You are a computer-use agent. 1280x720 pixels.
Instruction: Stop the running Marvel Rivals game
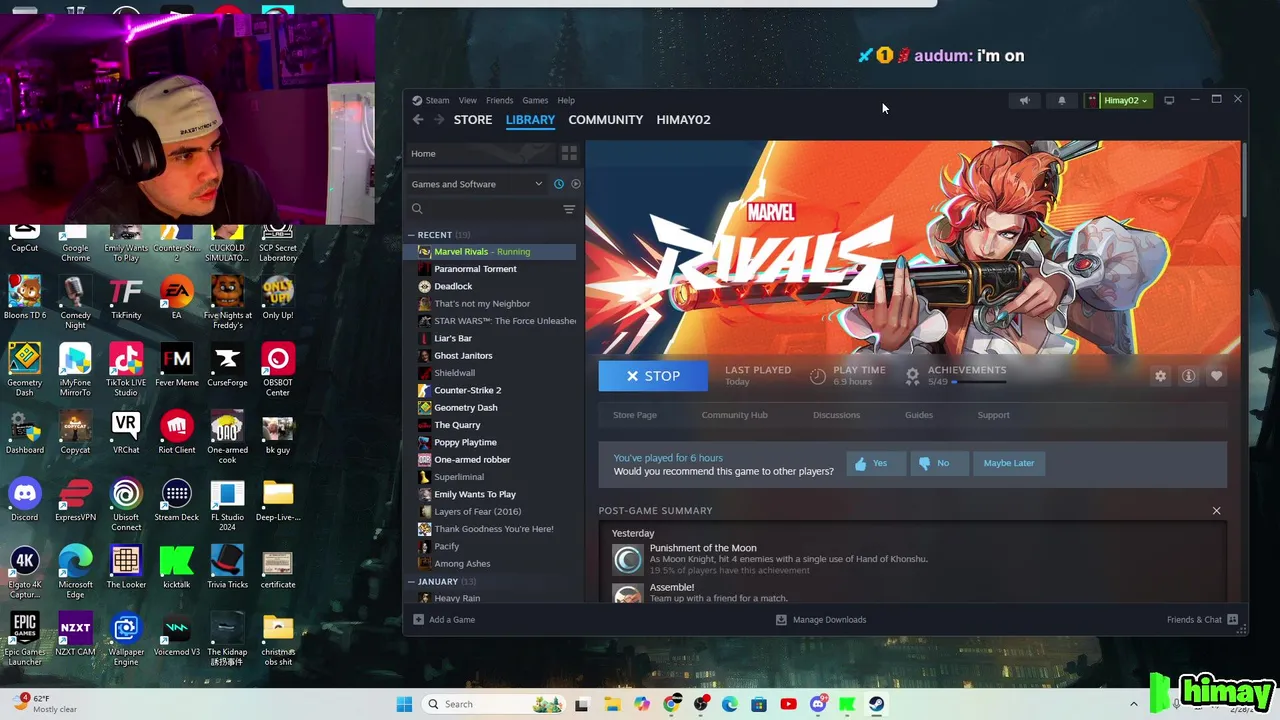(x=653, y=376)
